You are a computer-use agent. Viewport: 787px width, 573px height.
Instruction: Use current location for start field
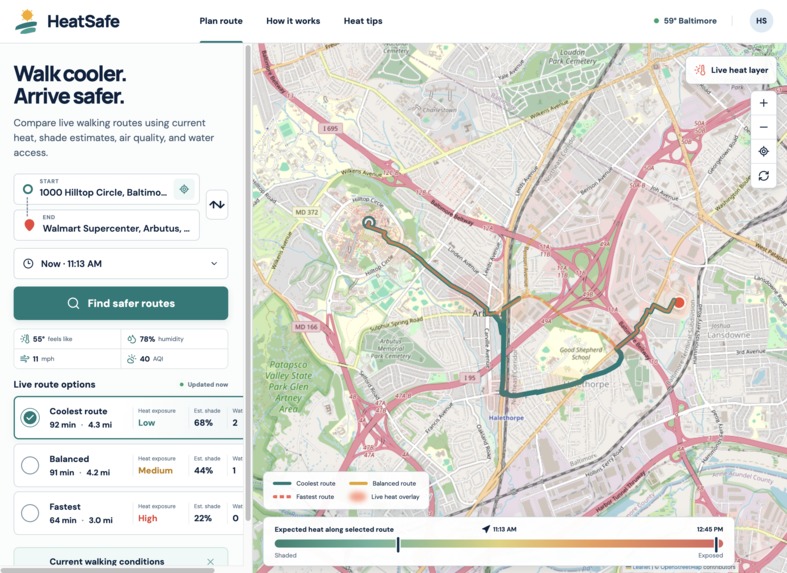point(184,189)
